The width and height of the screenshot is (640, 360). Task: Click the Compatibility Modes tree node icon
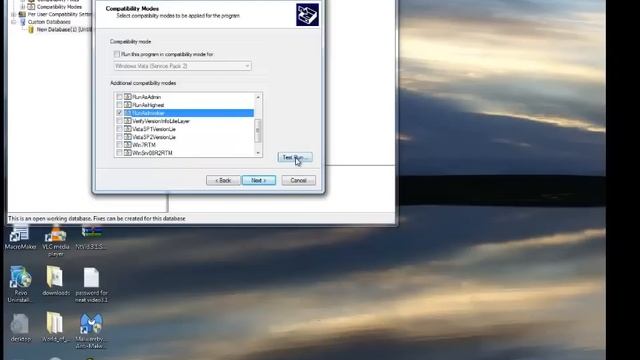click(31, 7)
